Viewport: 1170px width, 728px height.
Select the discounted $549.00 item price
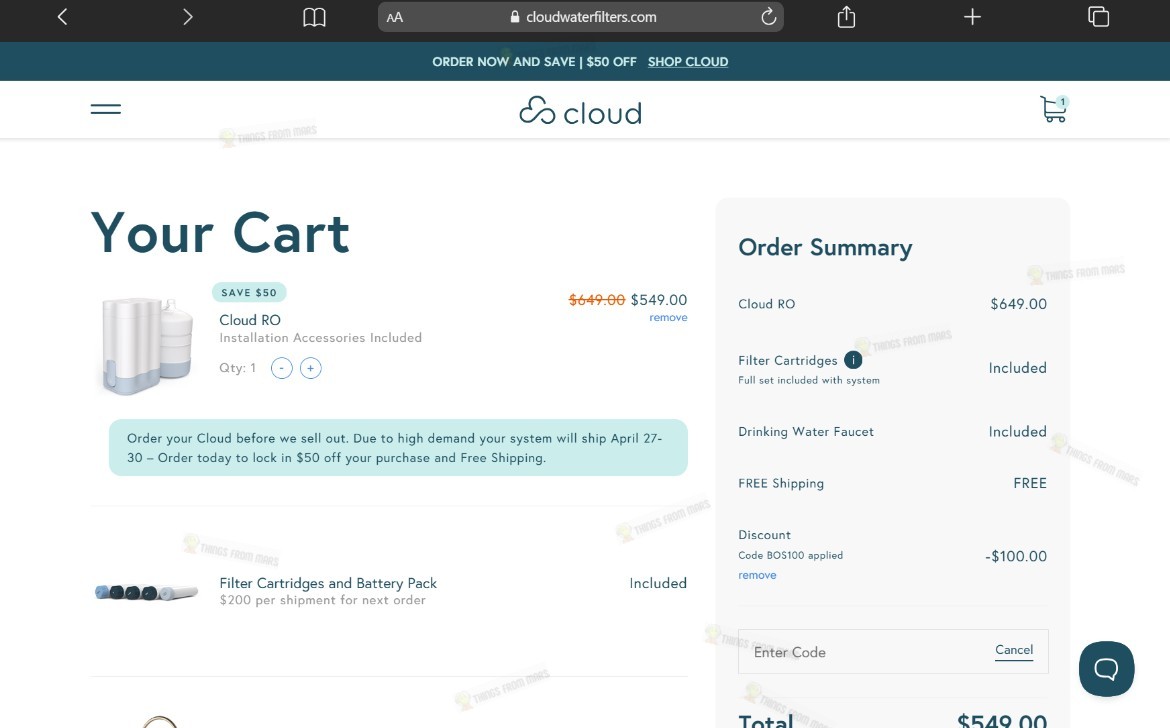point(659,300)
